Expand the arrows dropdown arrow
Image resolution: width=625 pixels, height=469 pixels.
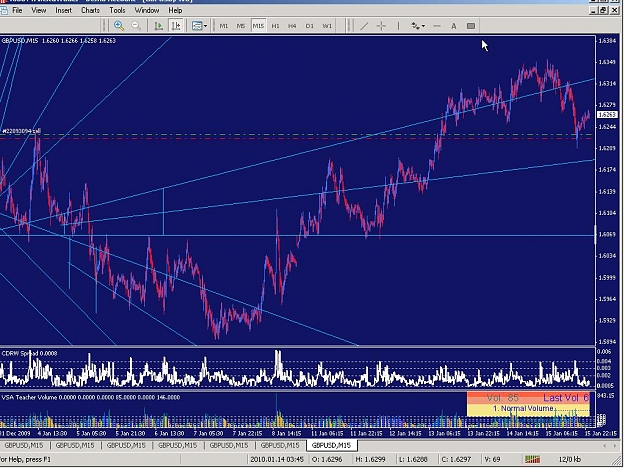(x=423, y=26)
